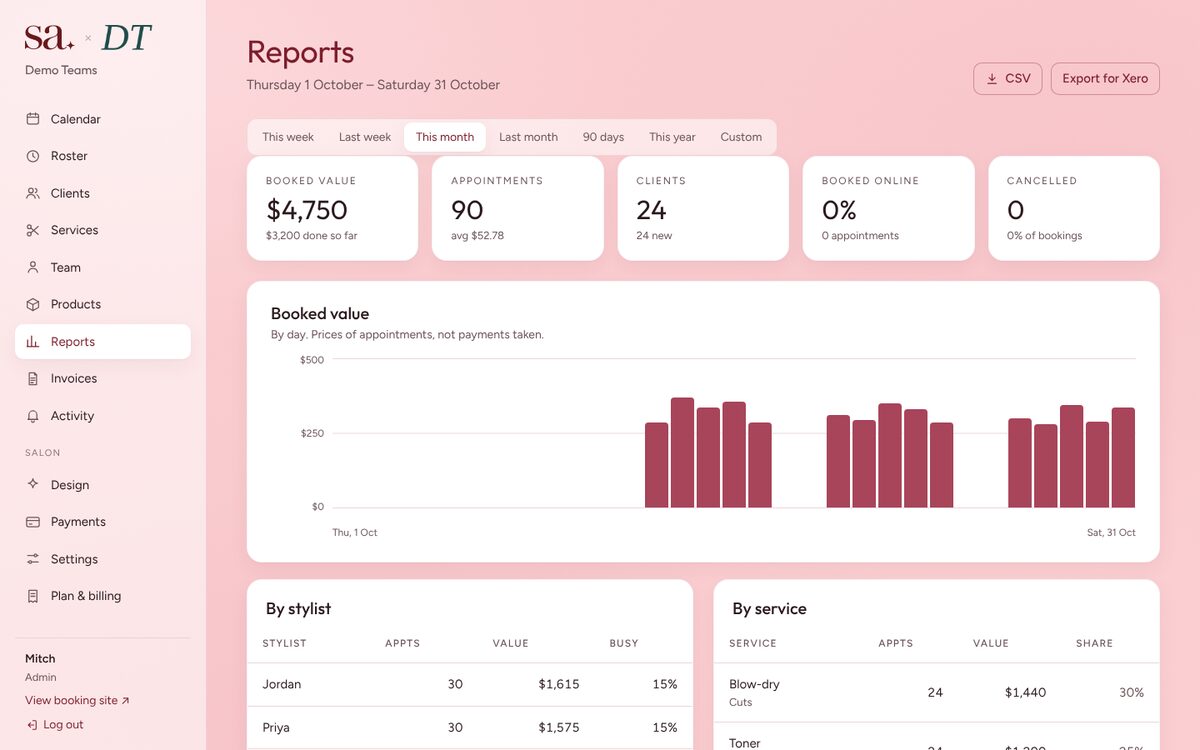Click the Log out arrow icon
This screenshot has width=1200, height=750.
[32, 725]
